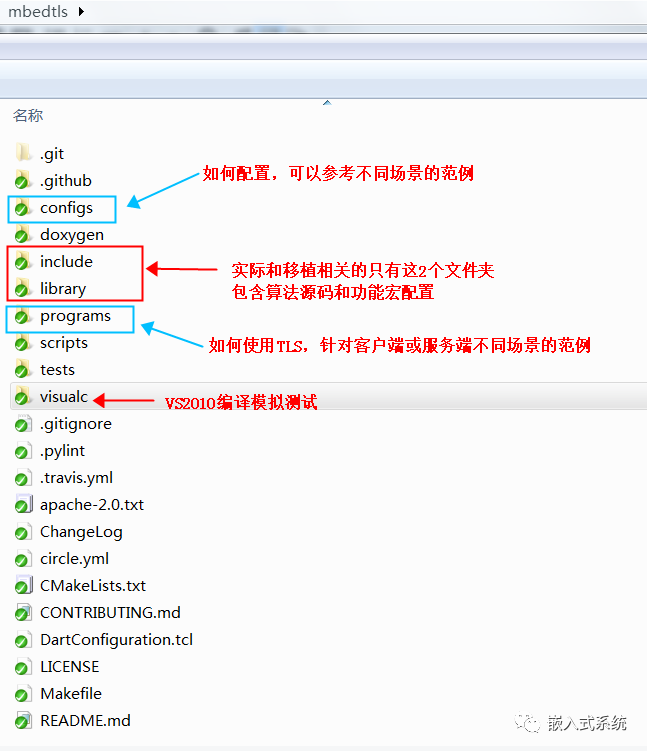The image size is (647, 751).
Task: Select the DartConfiguration.tcl file name
Action: pyautogui.click(x=116, y=640)
